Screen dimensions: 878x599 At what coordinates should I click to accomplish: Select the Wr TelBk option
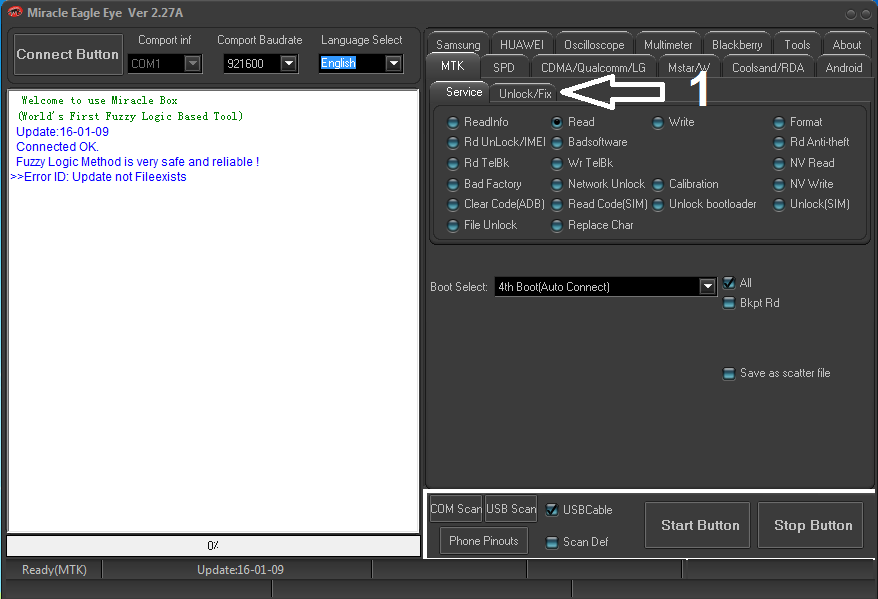(582, 163)
